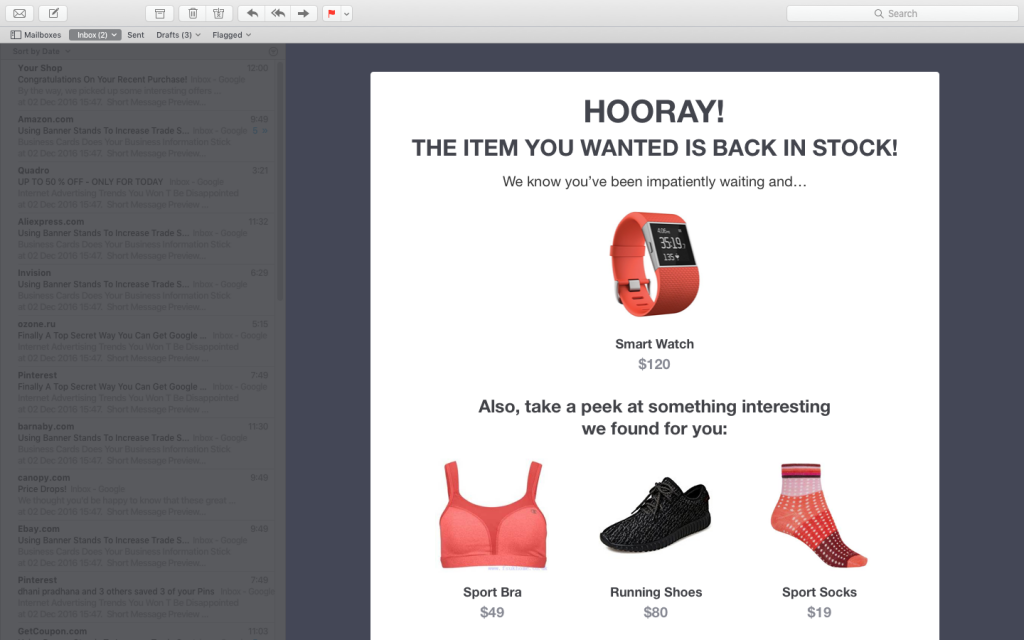Select the barnaby.com message
Viewport: 1024px width, 640px height.
[142, 443]
